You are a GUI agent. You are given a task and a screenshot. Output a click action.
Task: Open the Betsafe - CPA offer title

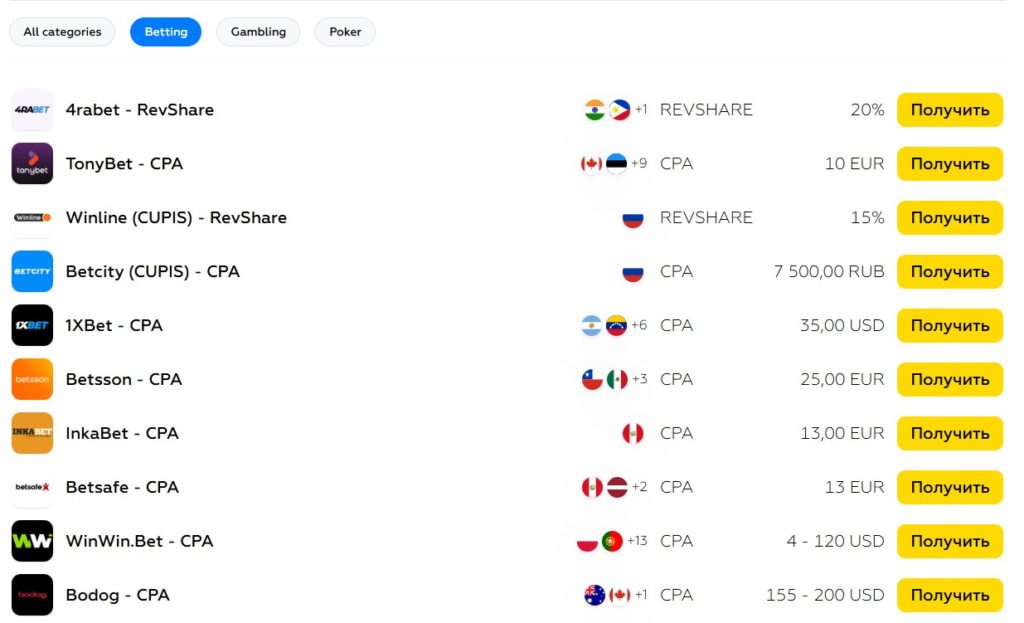(x=122, y=488)
